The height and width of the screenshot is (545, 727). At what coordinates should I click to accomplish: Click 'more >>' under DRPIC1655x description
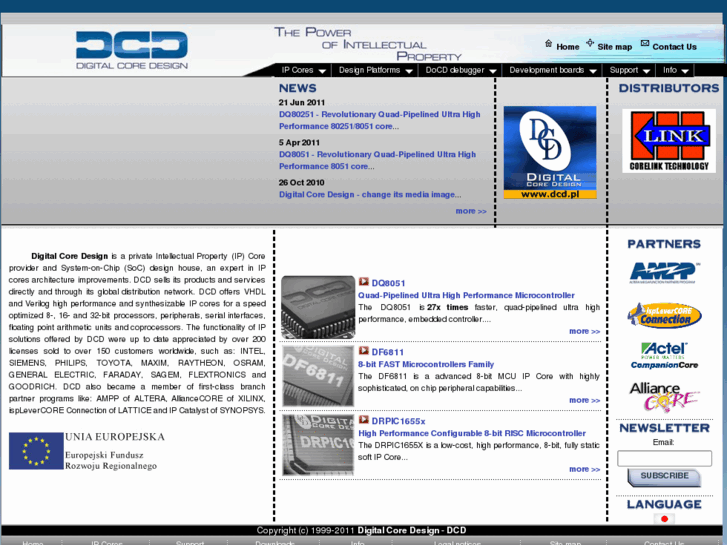584,469
